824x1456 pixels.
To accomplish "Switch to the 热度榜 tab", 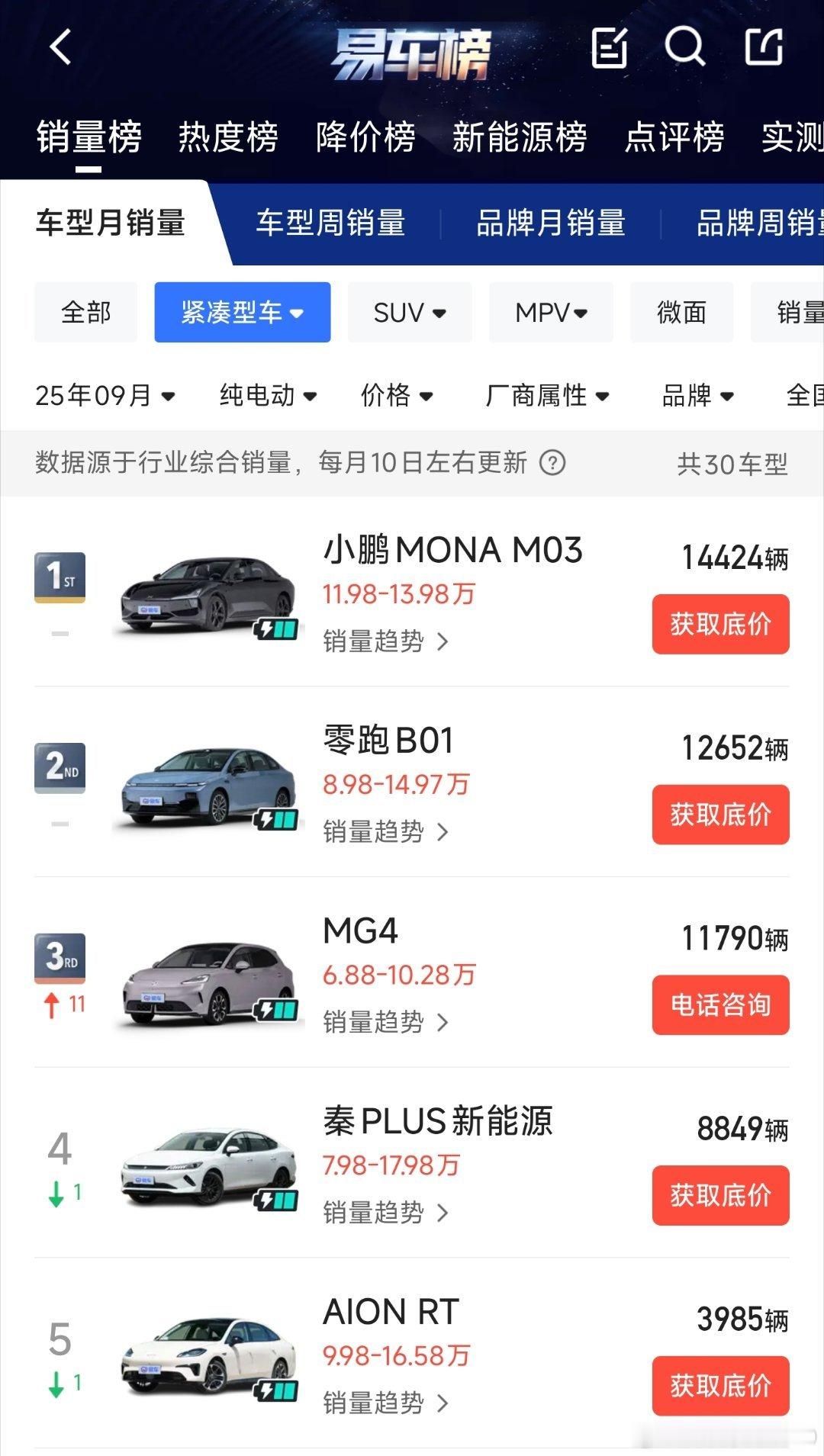I will 228,137.
